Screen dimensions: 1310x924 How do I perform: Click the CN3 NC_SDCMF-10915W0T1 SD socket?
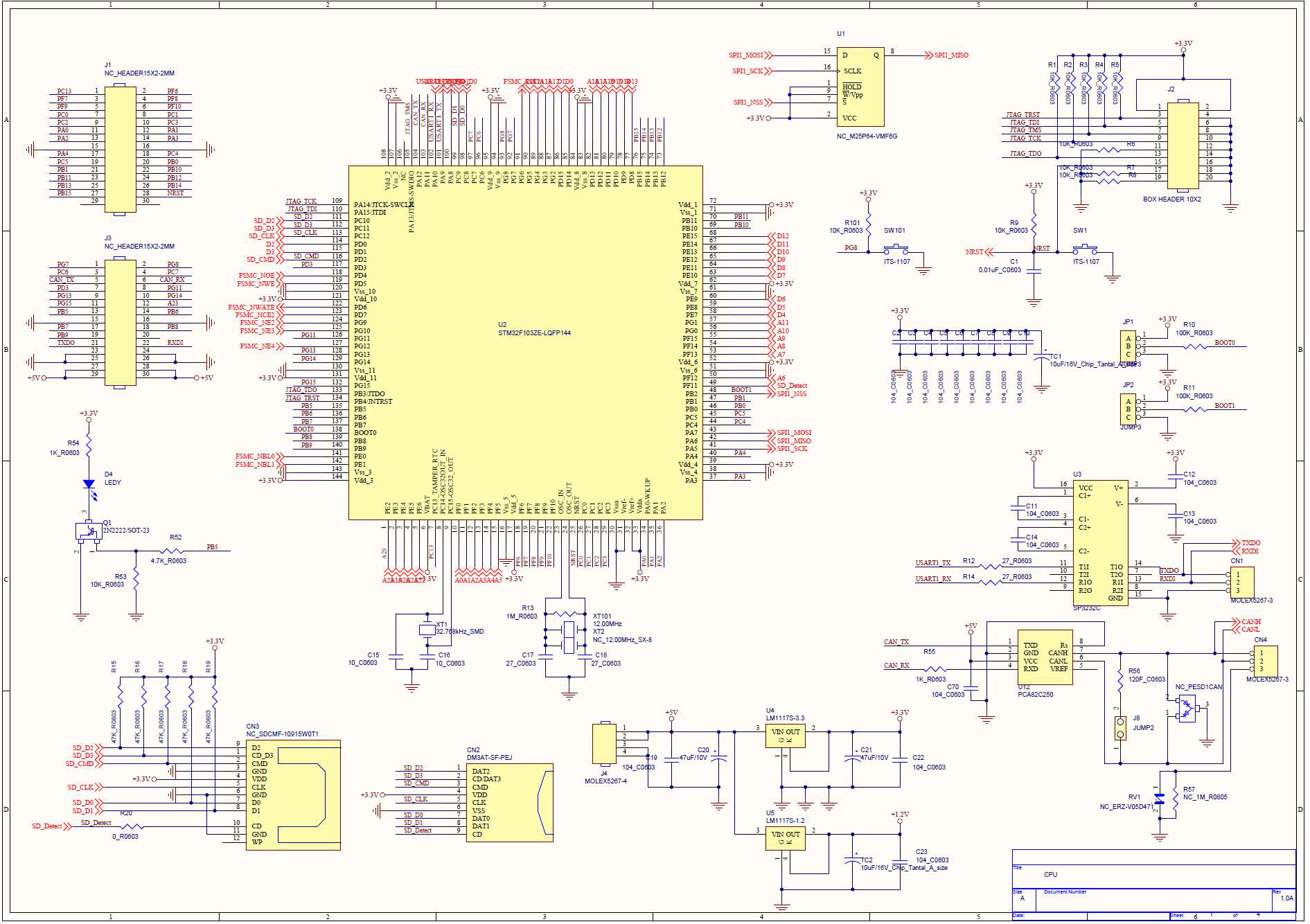tap(293, 795)
